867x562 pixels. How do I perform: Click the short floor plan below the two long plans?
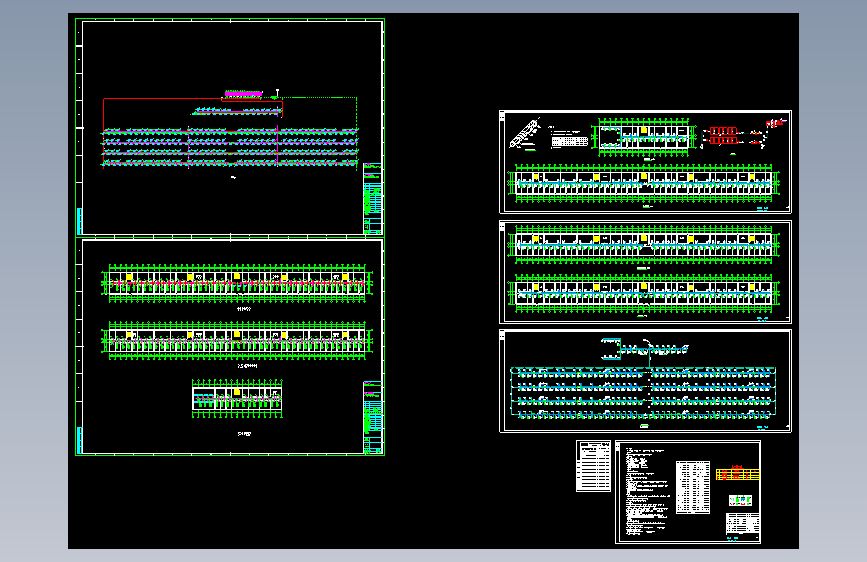[237, 398]
